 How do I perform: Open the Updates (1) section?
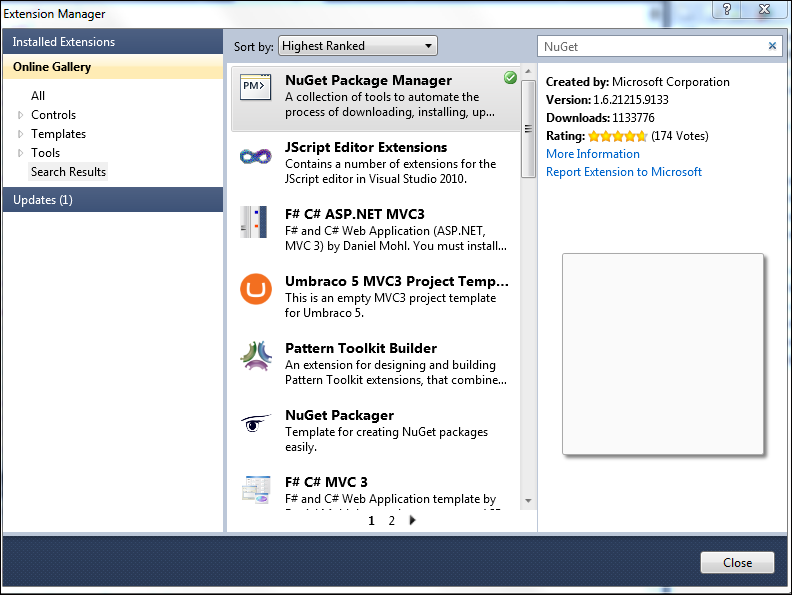(43, 200)
